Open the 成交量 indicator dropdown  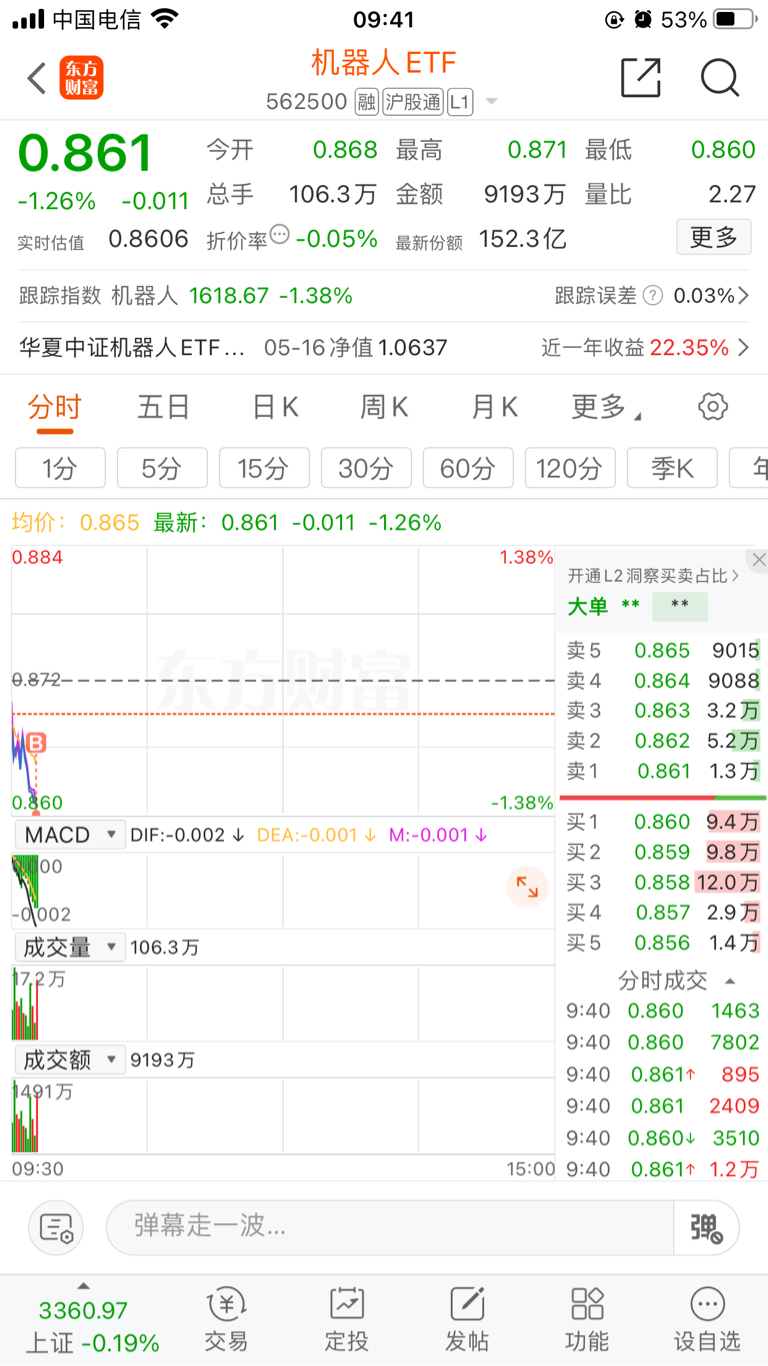coord(69,947)
